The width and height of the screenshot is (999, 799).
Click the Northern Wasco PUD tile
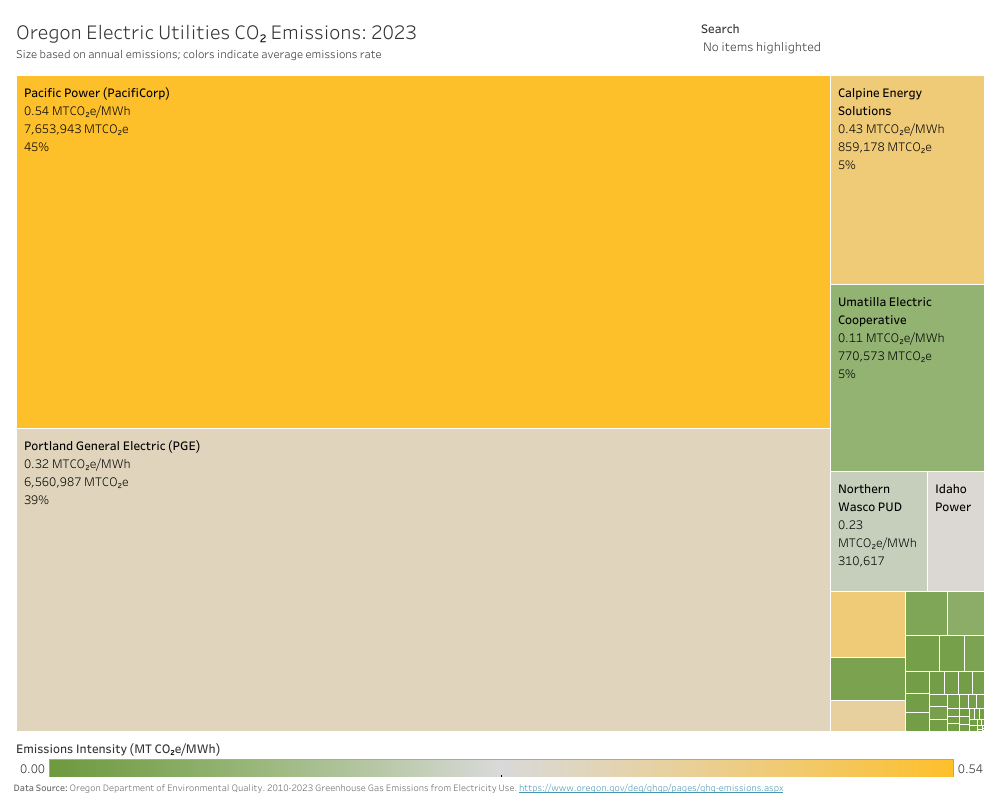[x=879, y=531]
